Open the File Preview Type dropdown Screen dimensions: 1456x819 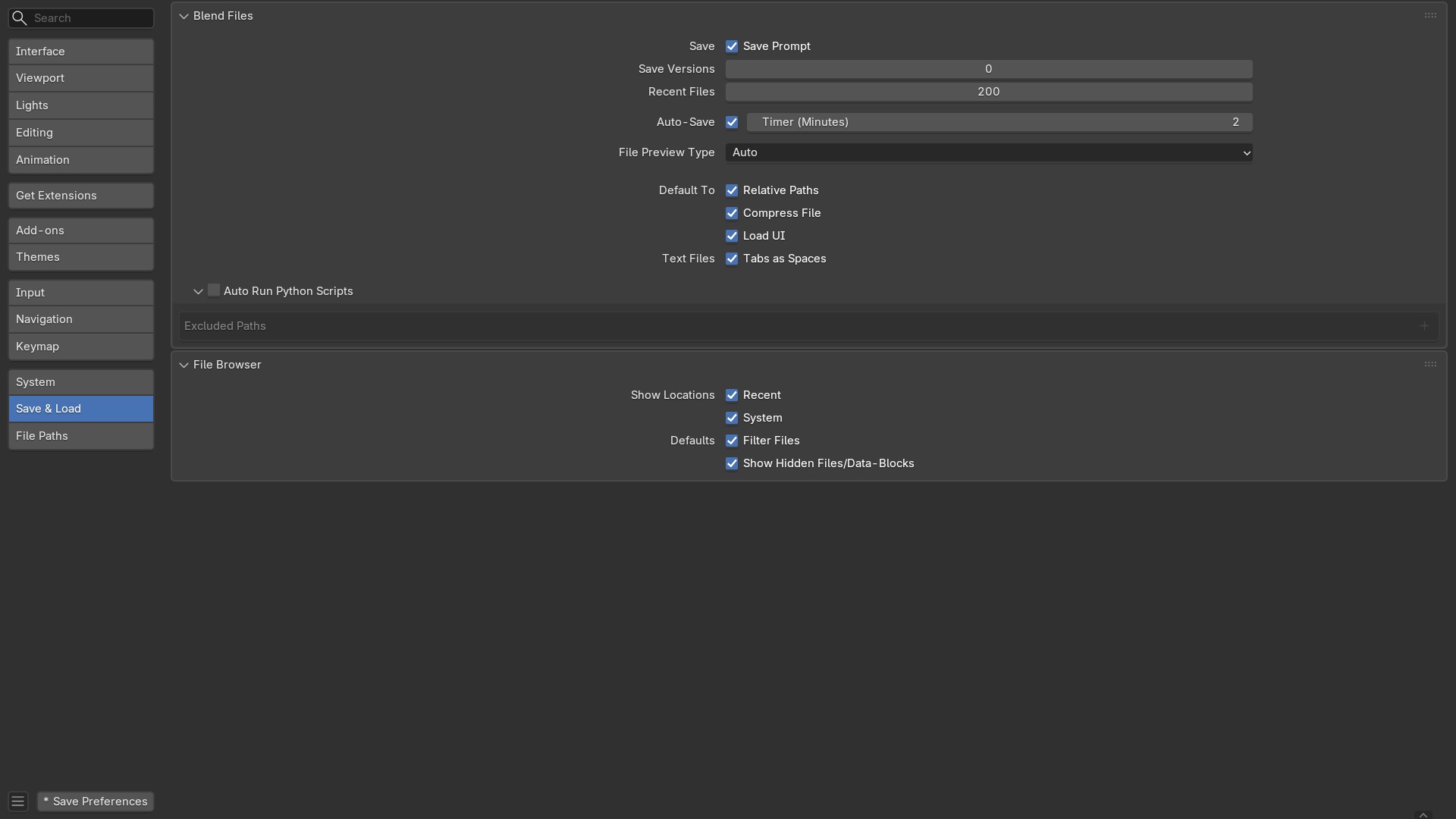pos(989,152)
